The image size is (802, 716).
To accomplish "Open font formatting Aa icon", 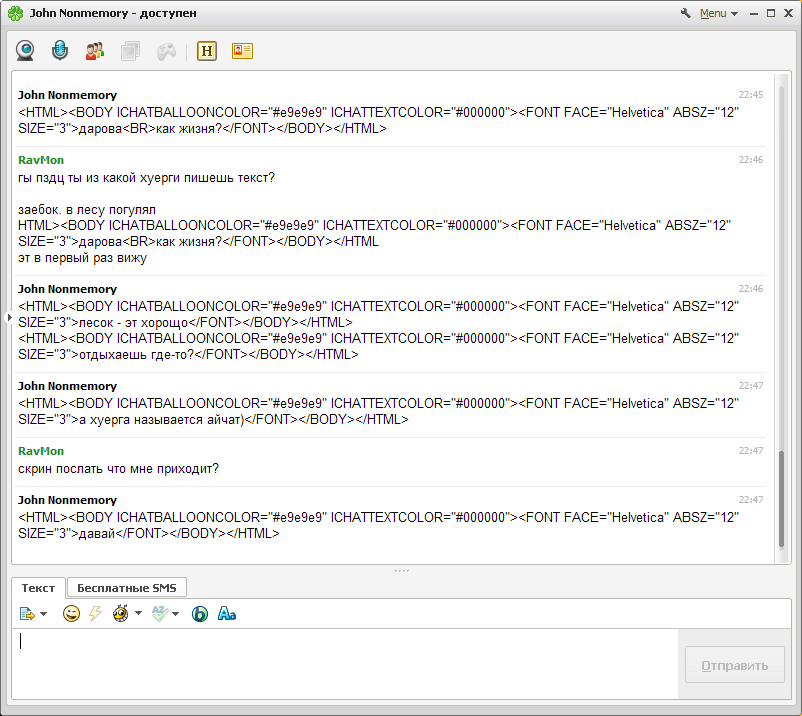I will pyautogui.click(x=227, y=613).
